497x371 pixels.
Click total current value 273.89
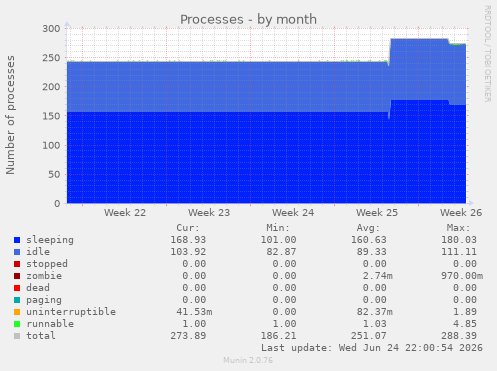pos(188,336)
